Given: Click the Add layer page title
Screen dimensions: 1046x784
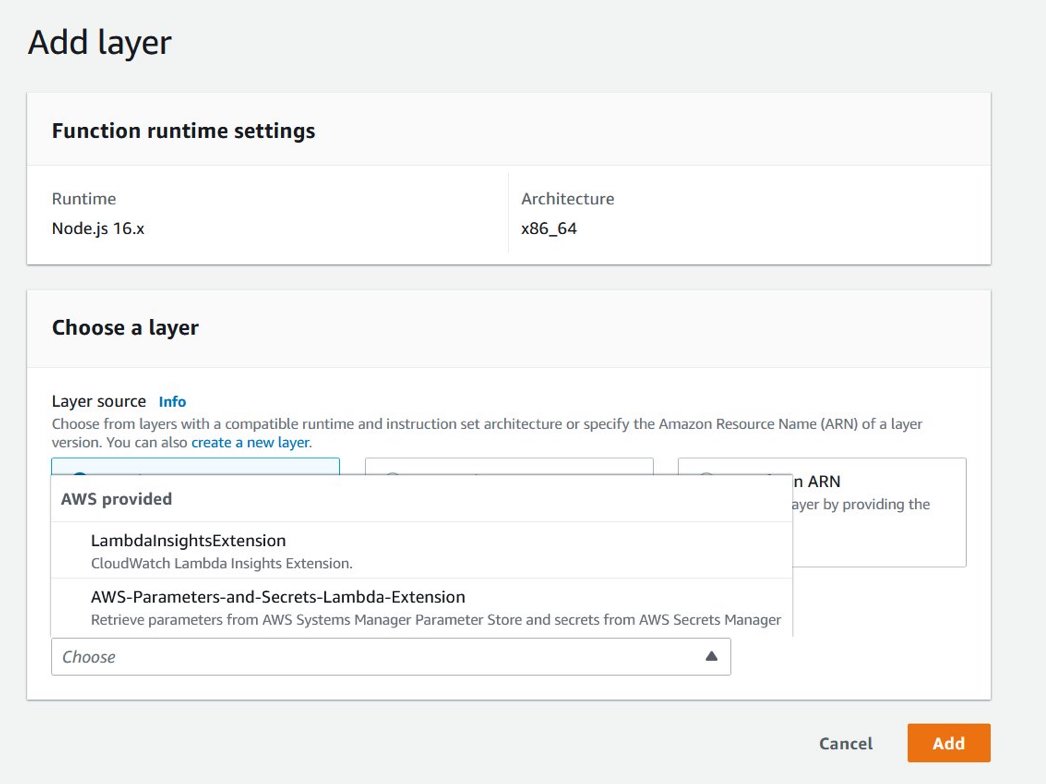Looking at the screenshot, I should pos(100,42).
